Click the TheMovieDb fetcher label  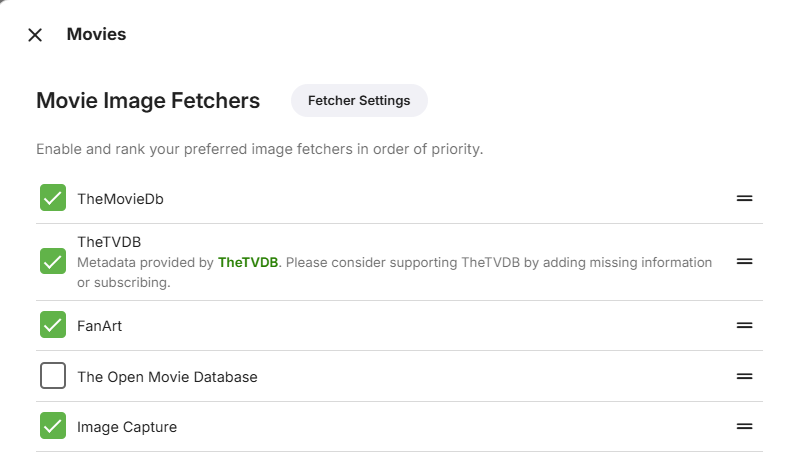[x=120, y=199]
